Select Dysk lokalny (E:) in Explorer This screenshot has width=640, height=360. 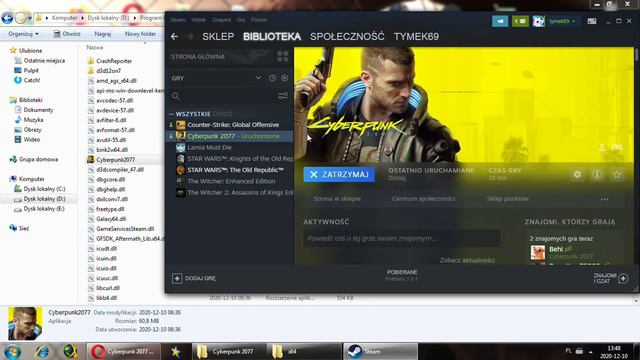coord(44,209)
